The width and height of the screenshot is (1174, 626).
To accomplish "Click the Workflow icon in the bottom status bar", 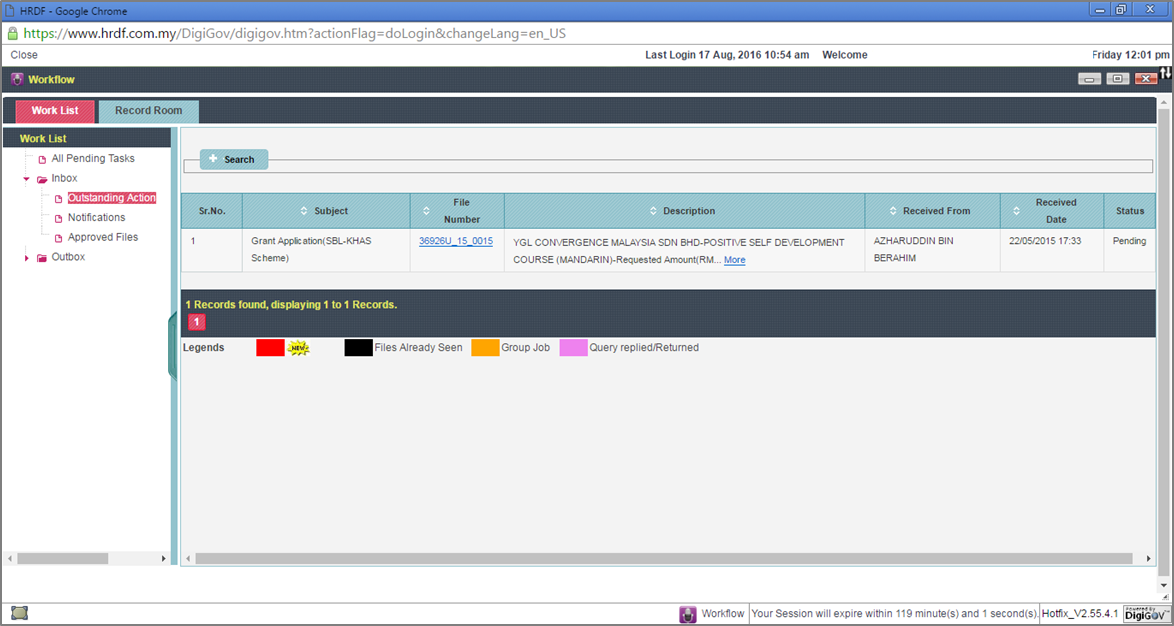I will click(x=687, y=614).
